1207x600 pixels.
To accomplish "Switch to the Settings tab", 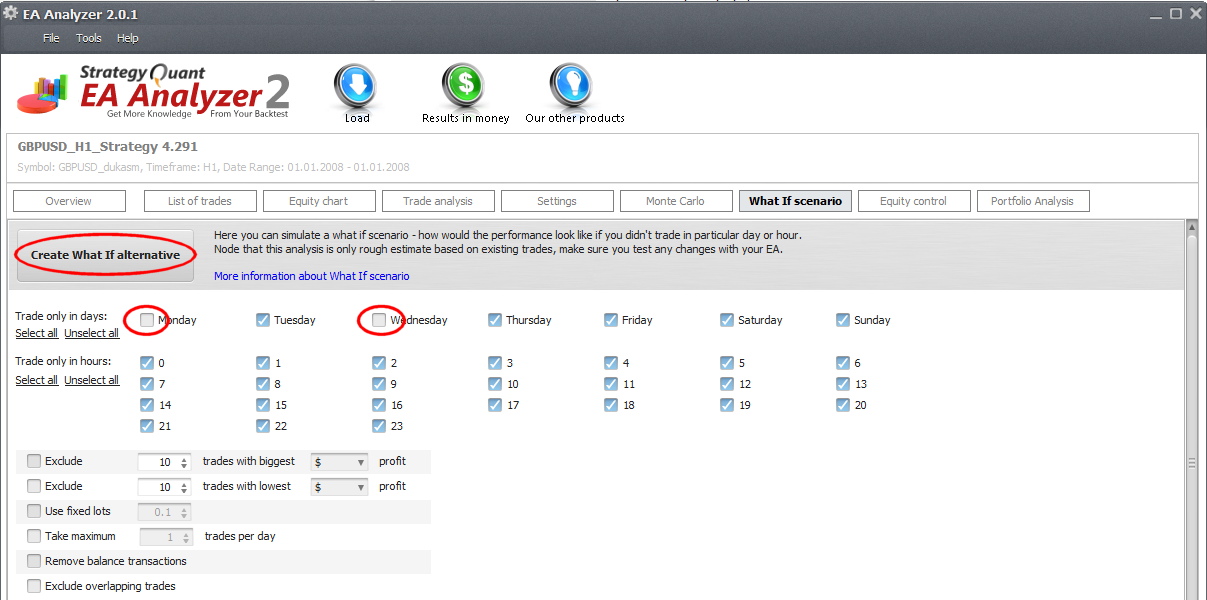I will (x=557, y=201).
